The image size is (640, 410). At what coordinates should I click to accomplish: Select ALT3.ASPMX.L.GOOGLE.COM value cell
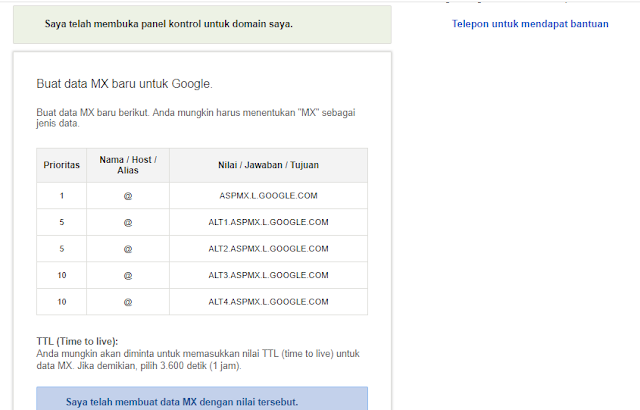click(x=268, y=275)
